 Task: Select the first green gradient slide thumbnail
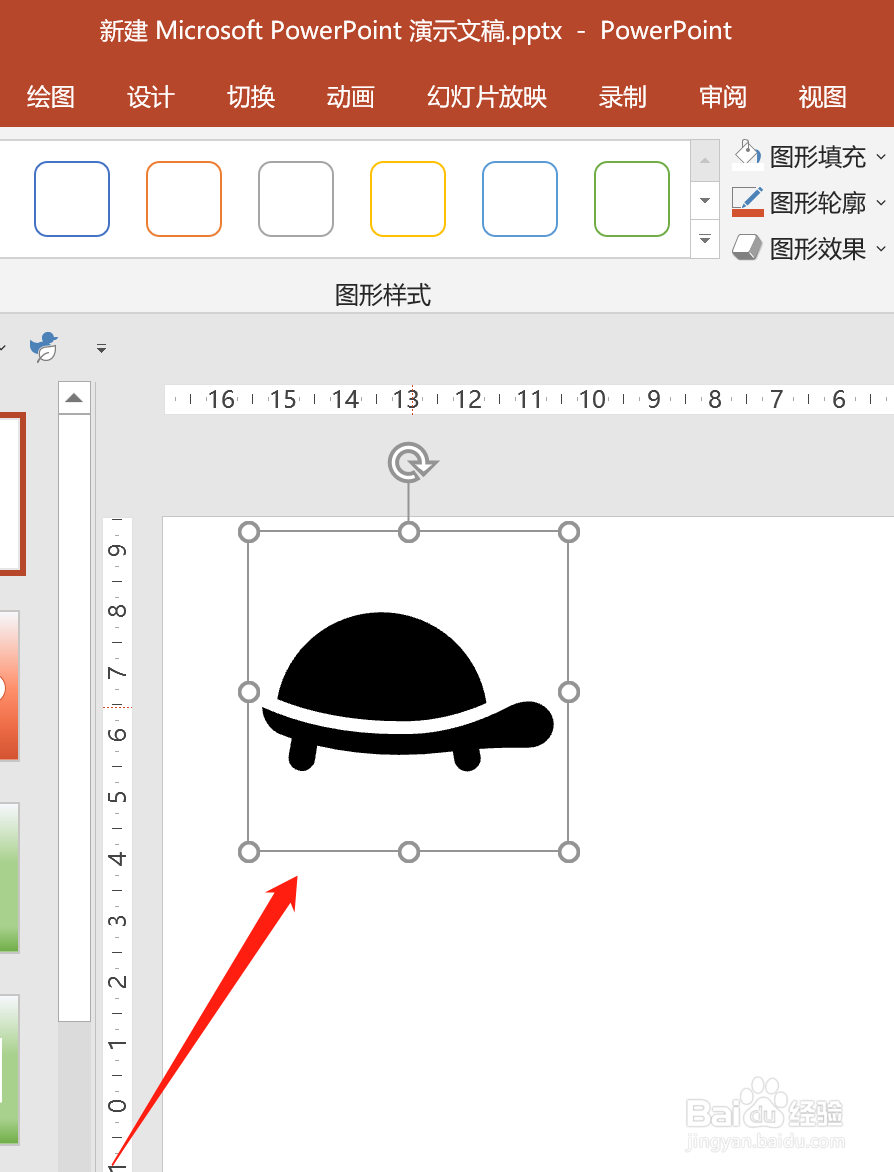click(x=9, y=878)
